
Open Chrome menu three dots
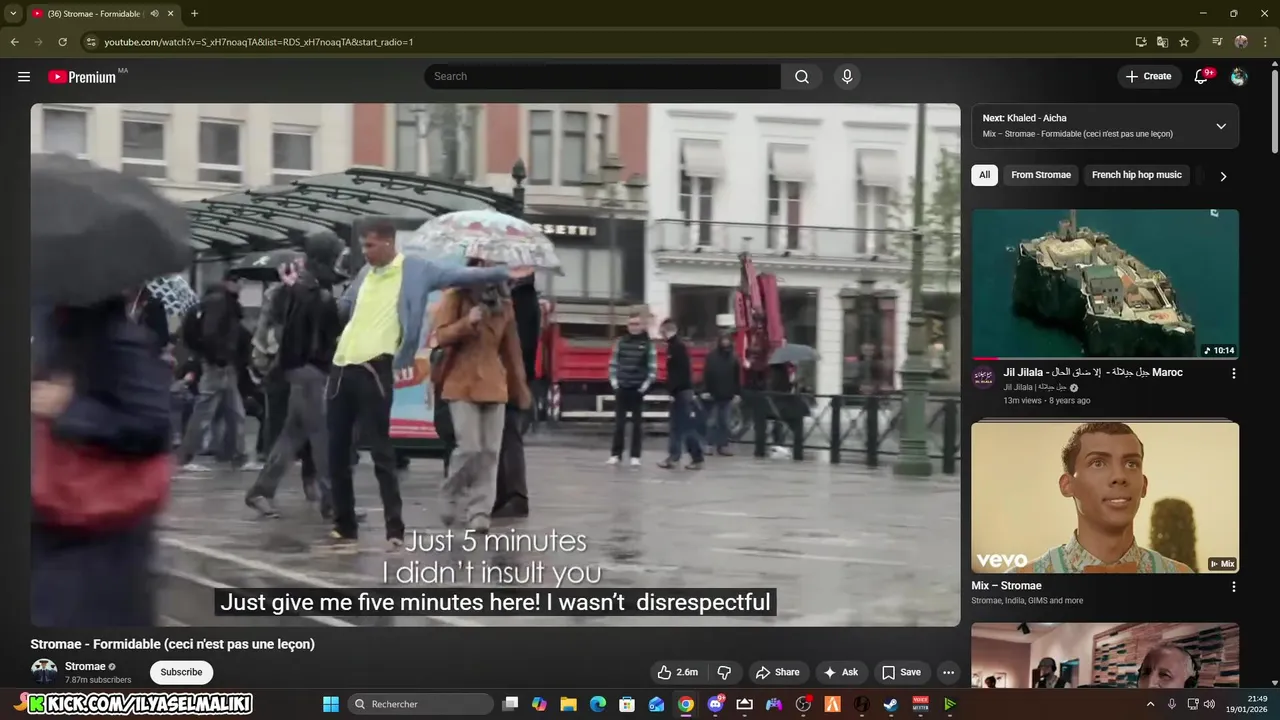pos(1265,42)
